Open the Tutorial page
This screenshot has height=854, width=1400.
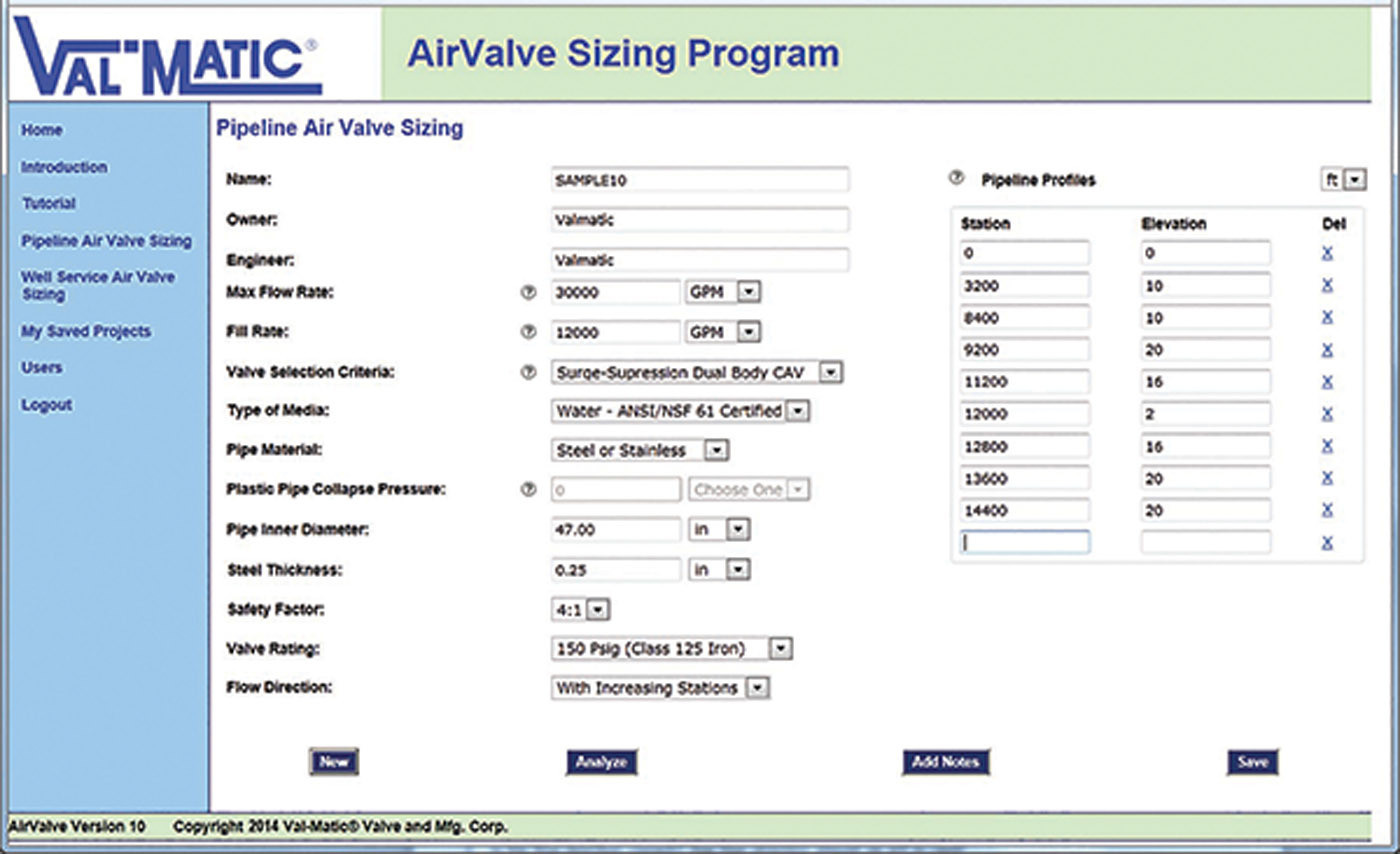coord(49,203)
